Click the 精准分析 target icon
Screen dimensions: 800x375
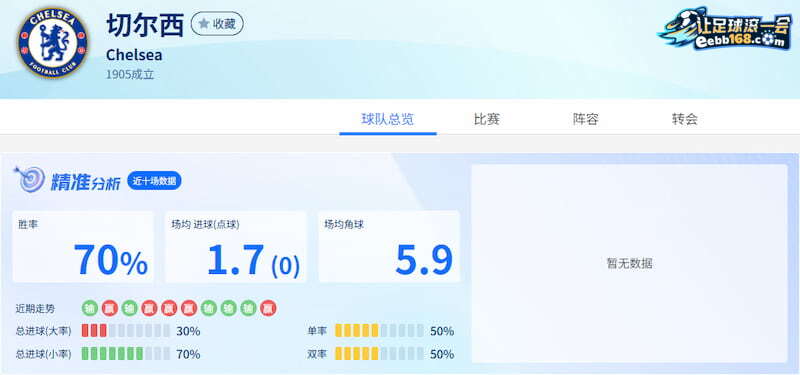click(30, 180)
